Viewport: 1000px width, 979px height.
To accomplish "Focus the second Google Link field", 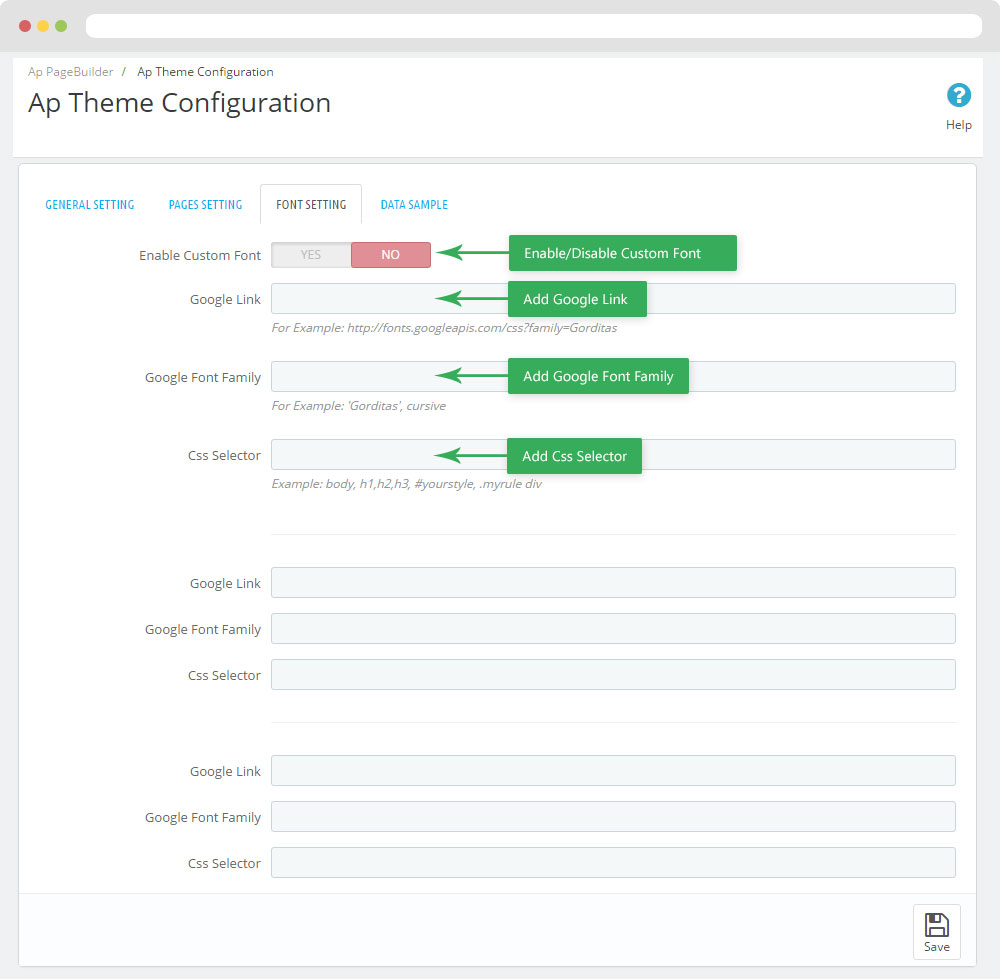I will pyautogui.click(x=612, y=583).
